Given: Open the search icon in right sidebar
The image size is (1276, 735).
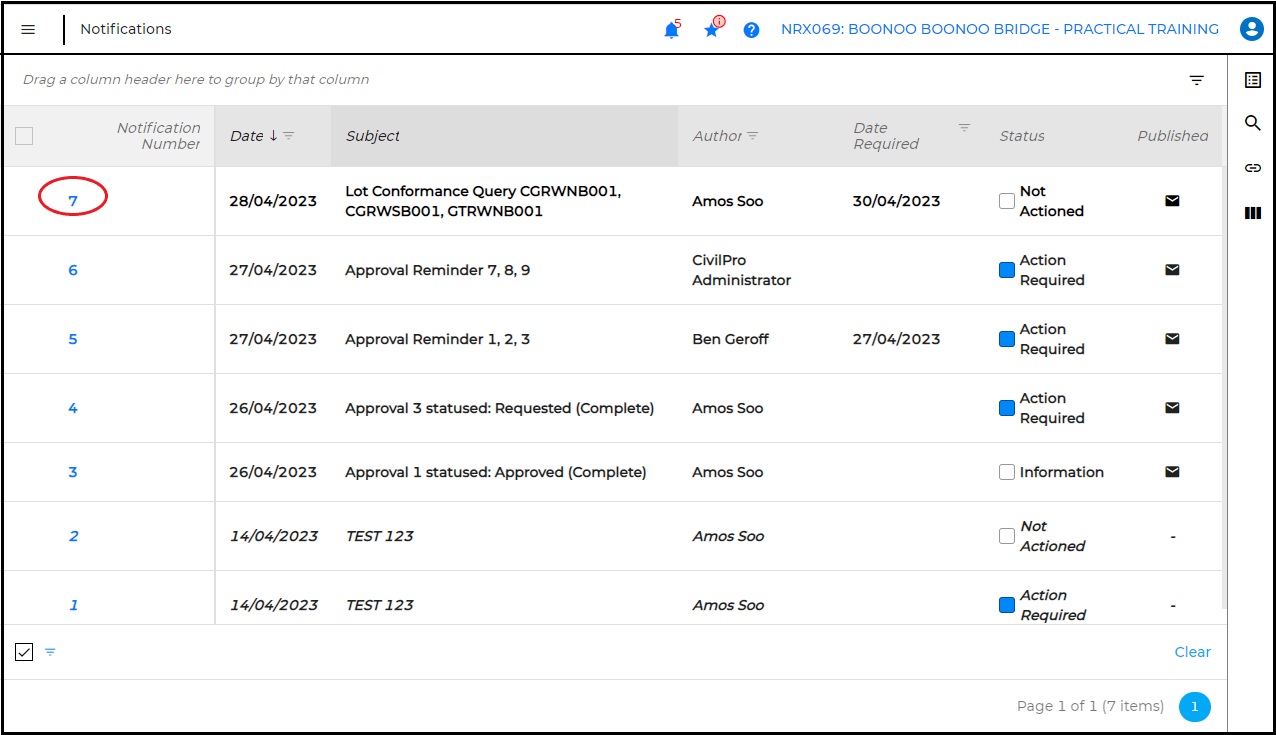Looking at the screenshot, I should coord(1252,123).
